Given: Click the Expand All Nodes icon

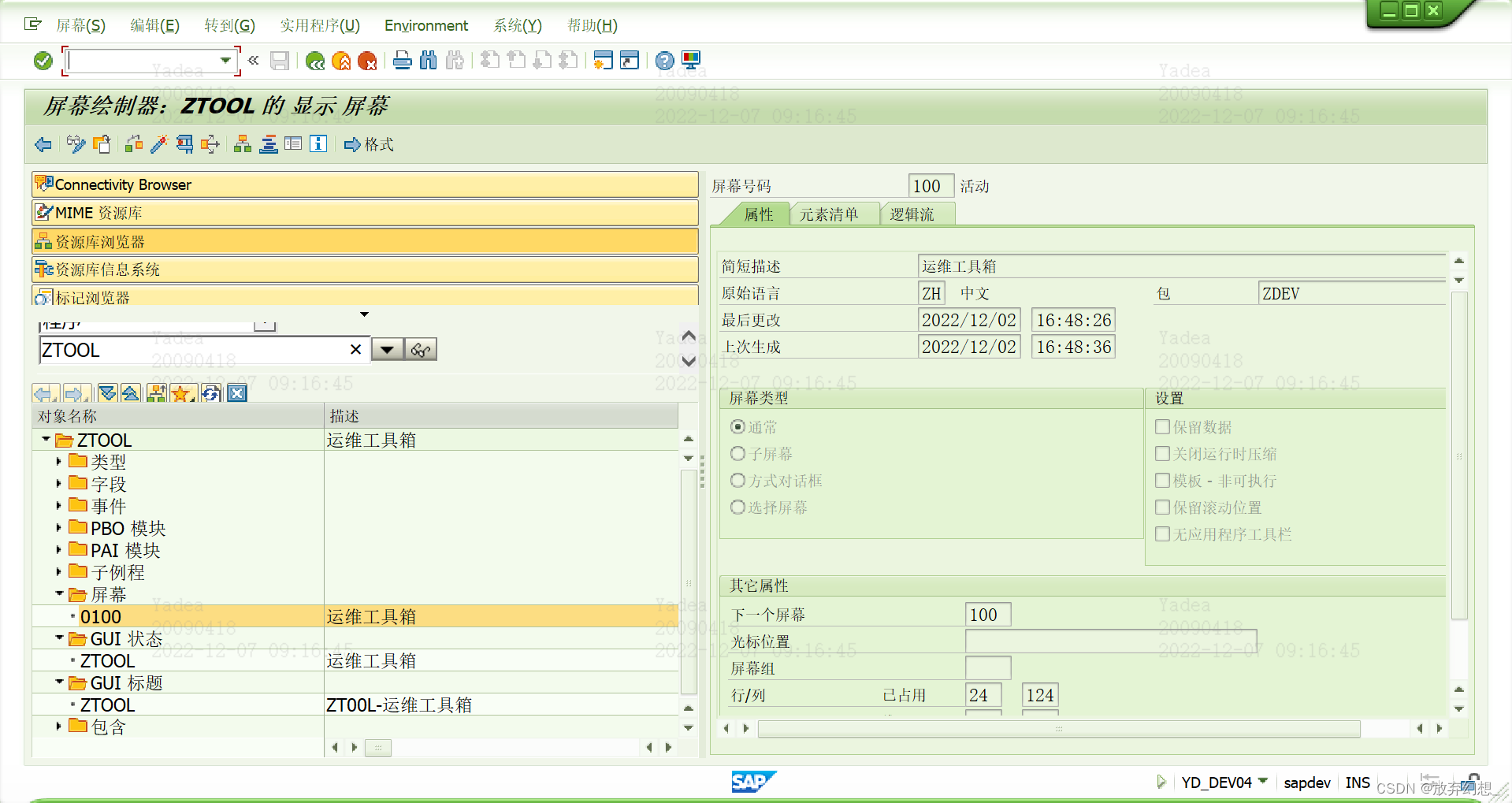Looking at the screenshot, I should 108,393.
